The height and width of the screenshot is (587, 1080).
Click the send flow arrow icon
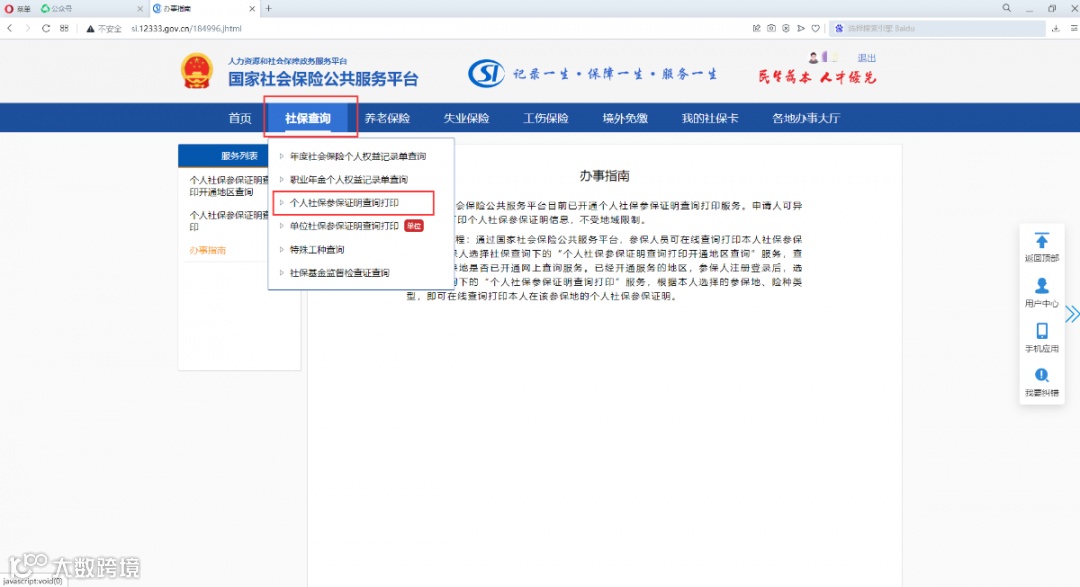(800, 28)
